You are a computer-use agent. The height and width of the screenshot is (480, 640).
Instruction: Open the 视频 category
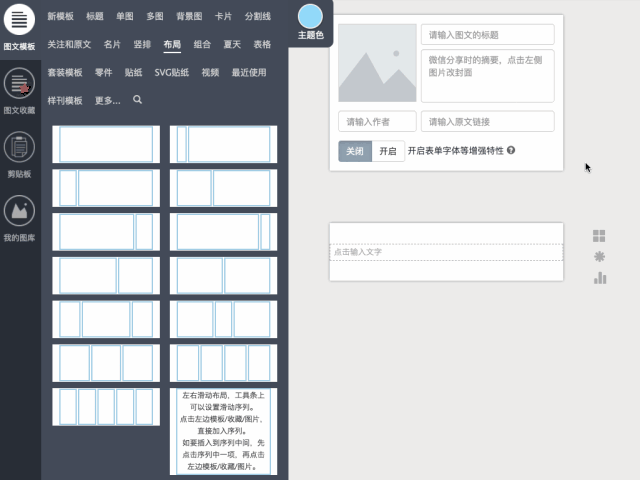click(210, 73)
